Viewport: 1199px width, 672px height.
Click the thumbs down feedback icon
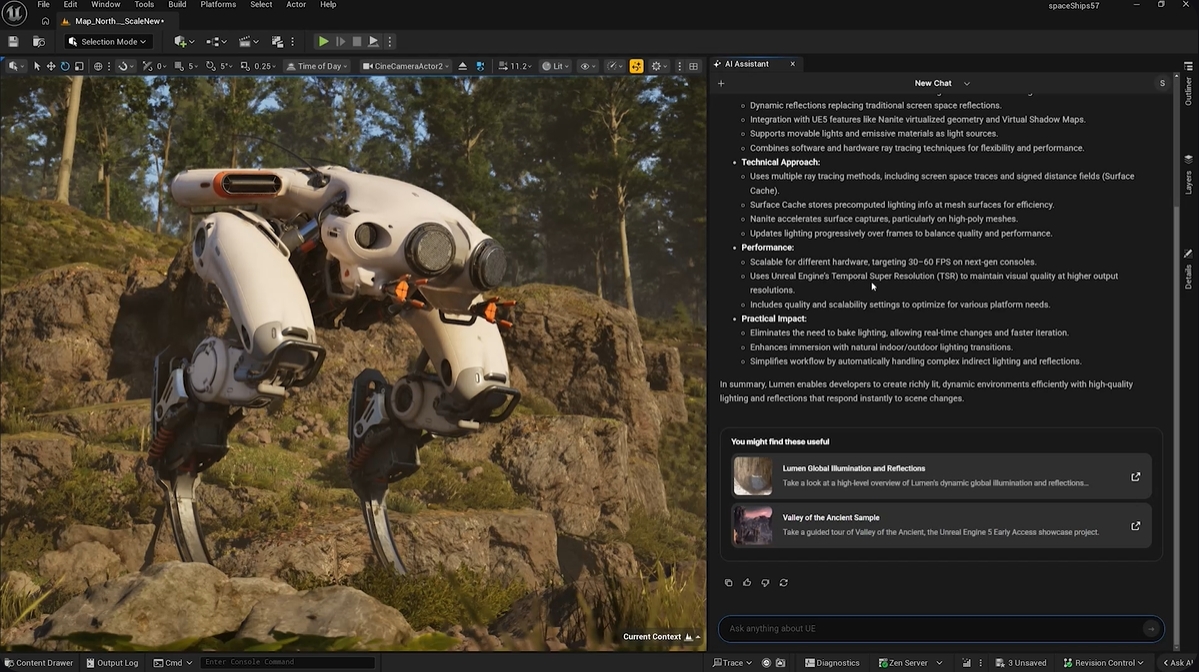tap(765, 582)
